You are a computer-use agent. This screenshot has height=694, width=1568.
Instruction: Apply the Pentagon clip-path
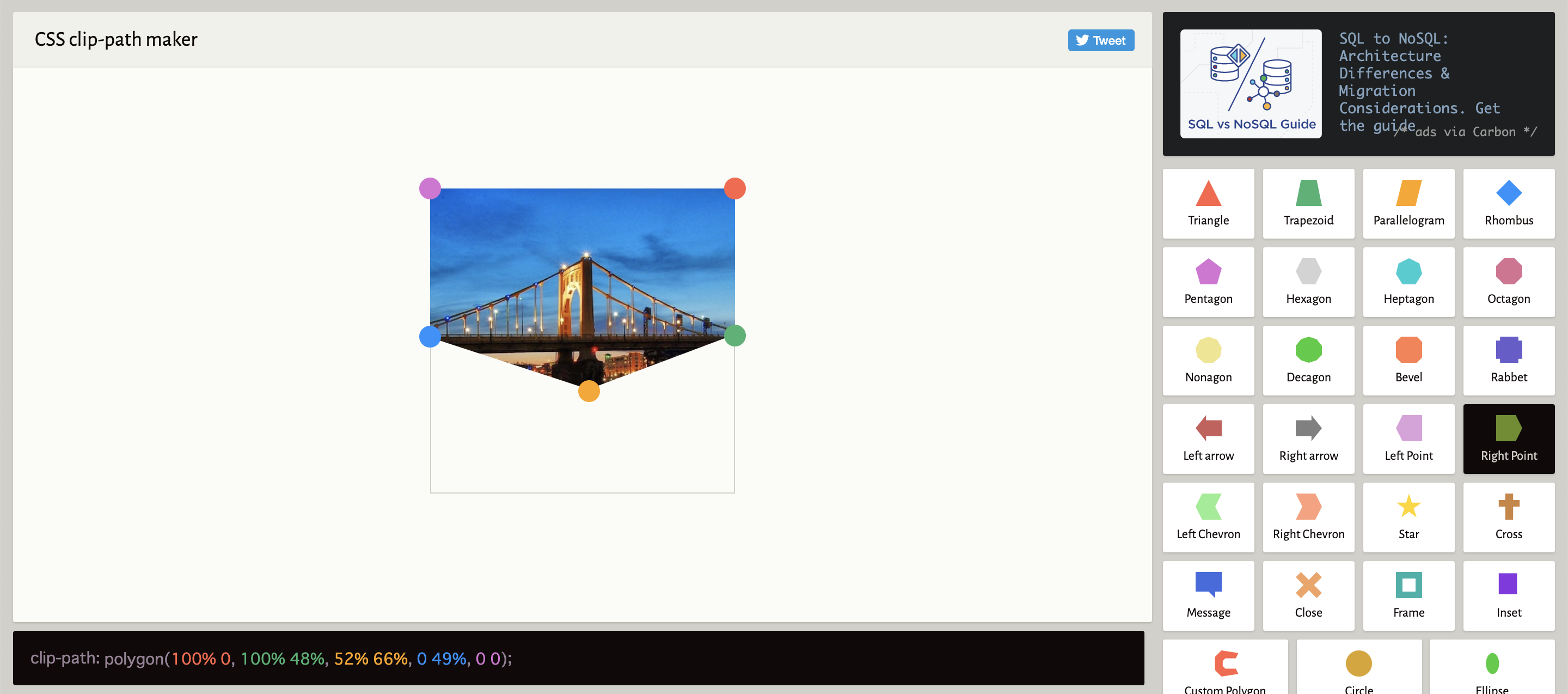(1208, 282)
